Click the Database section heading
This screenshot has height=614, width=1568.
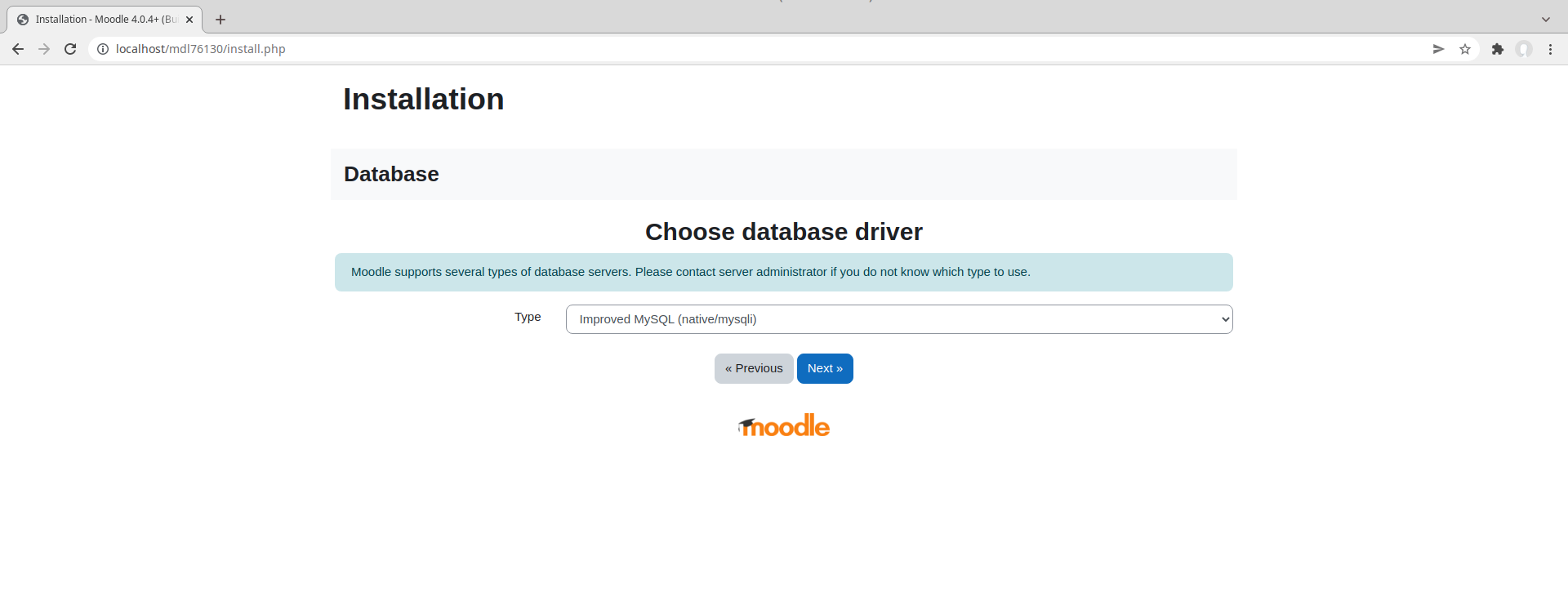pos(391,174)
